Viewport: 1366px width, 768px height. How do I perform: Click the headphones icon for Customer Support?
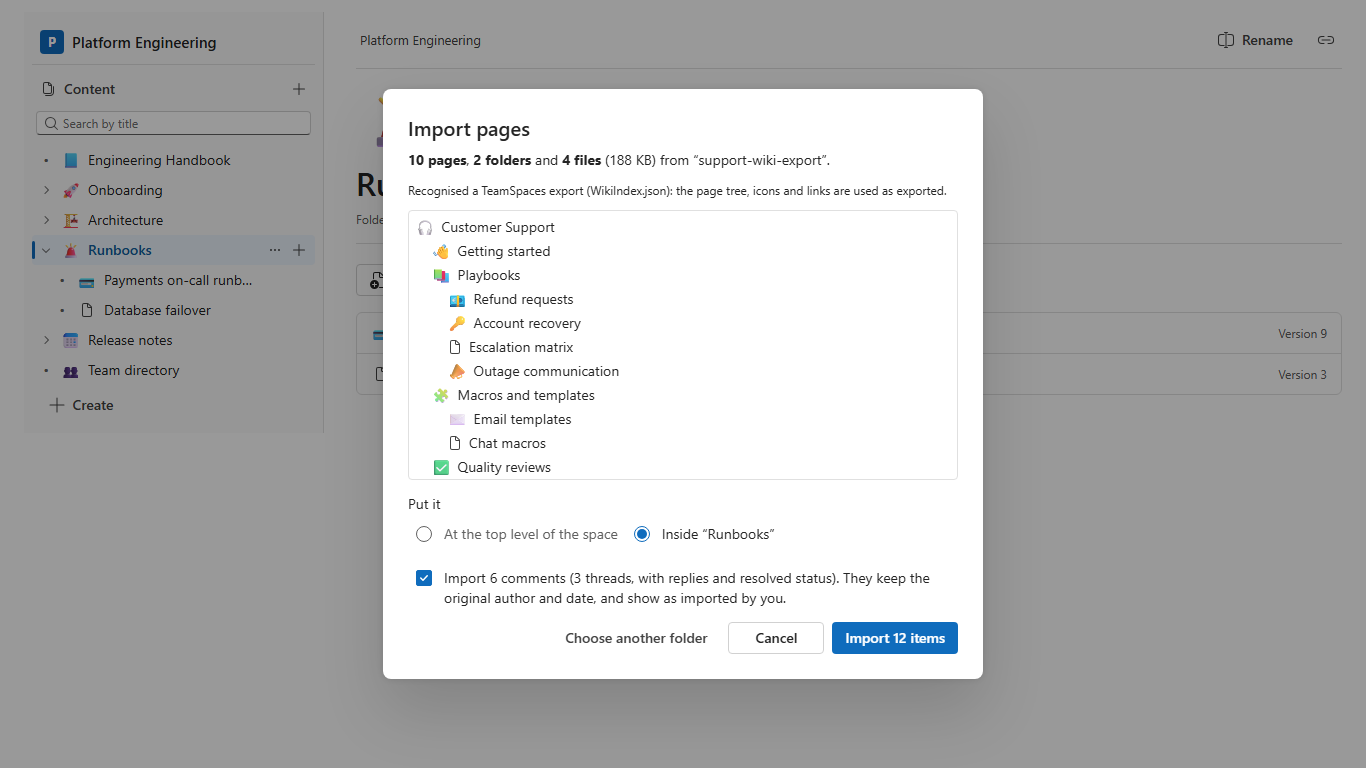[x=425, y=227]
